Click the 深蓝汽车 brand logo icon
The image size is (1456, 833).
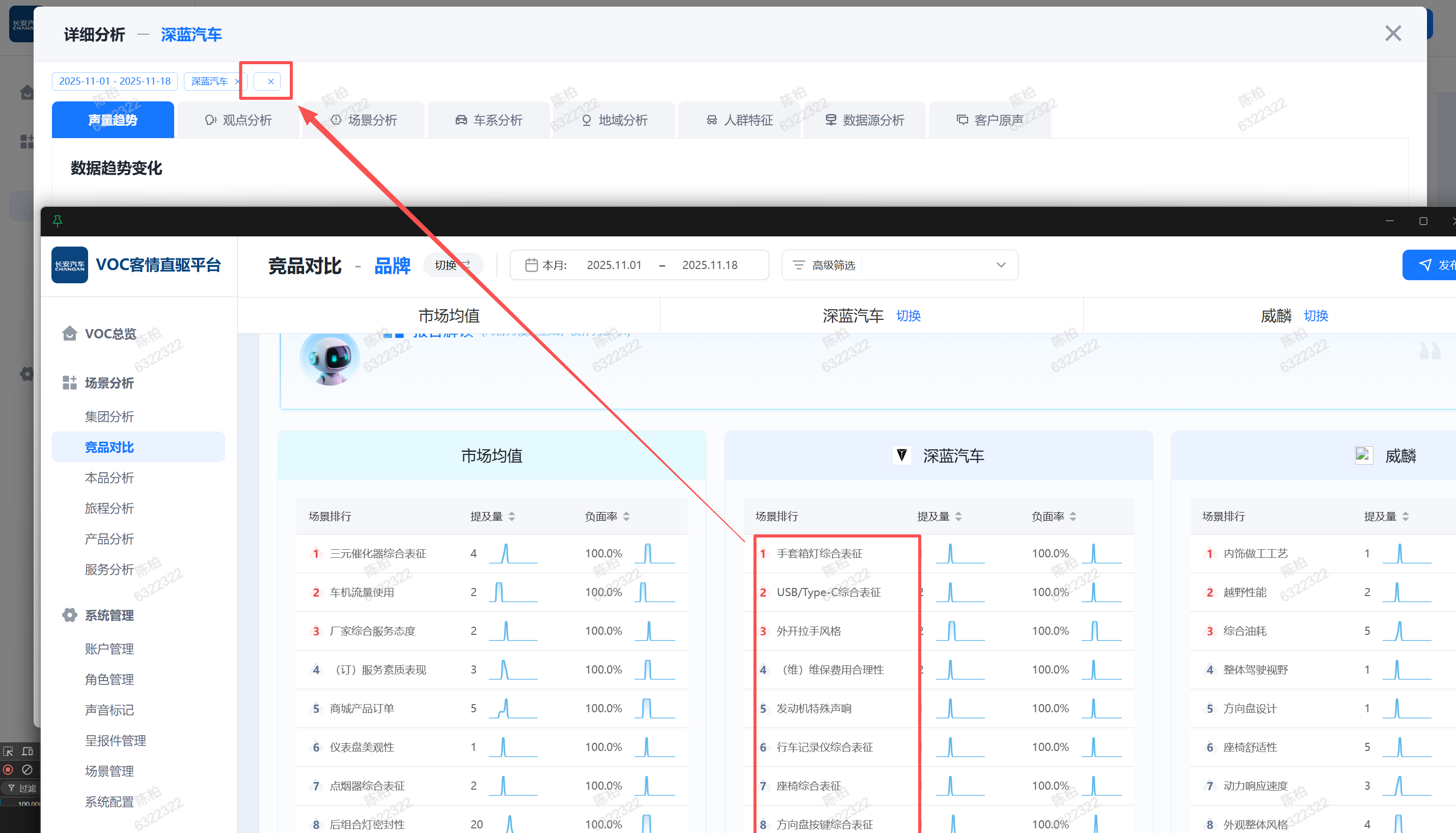901,455
